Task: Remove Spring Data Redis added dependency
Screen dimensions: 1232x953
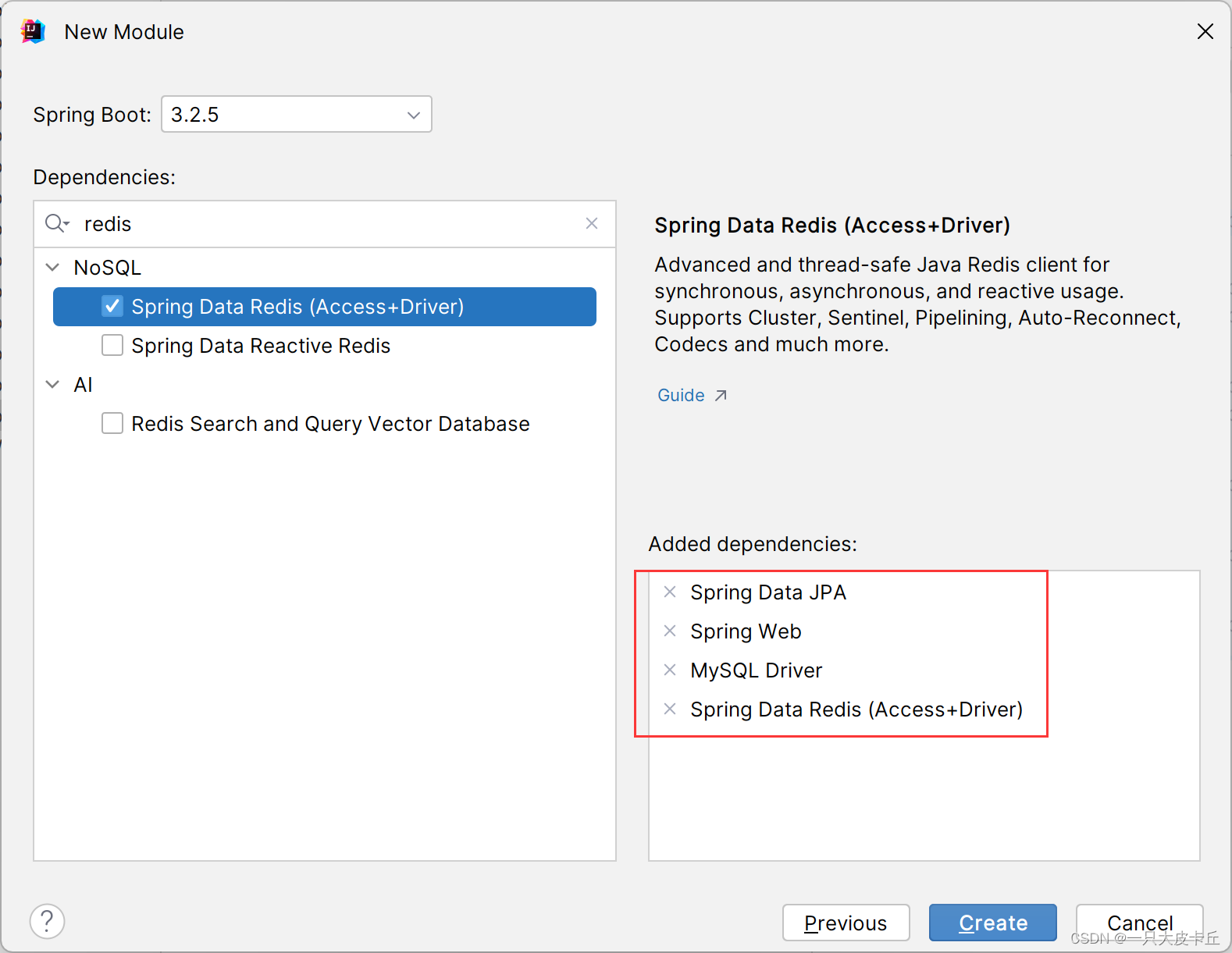Action: [670, 709]
